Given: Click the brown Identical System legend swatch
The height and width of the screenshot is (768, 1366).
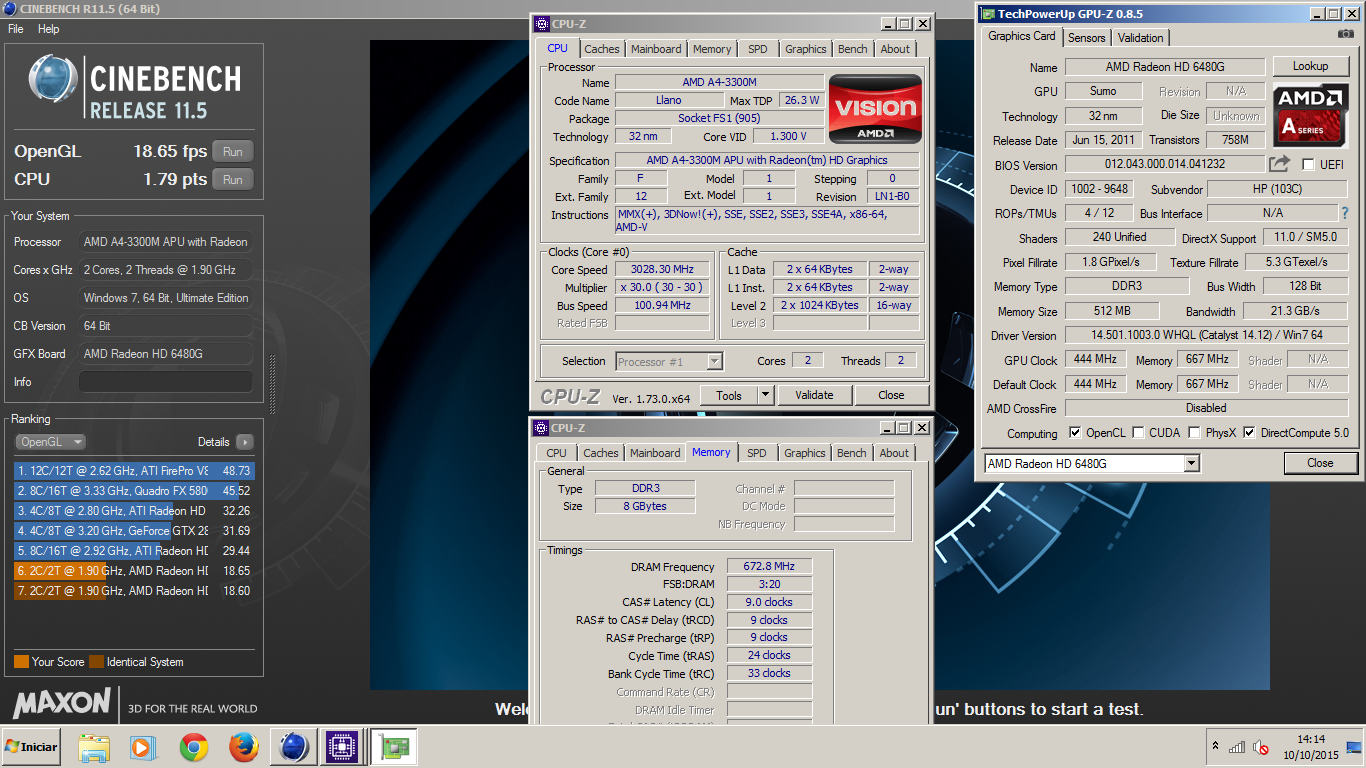Looking at the screenshot, I should pos(96,662).
